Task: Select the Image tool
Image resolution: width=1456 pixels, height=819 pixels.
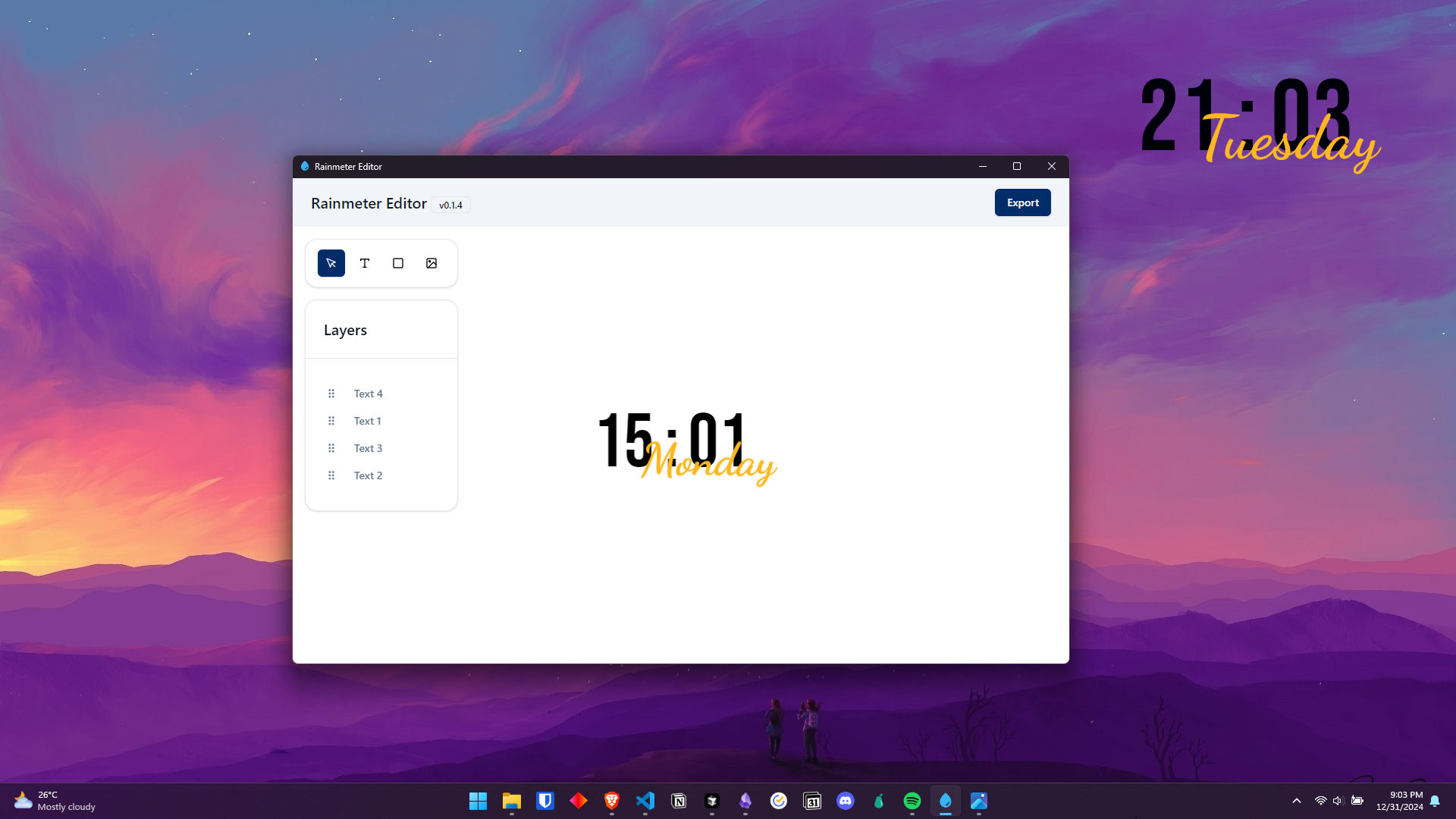Action: 431,263
